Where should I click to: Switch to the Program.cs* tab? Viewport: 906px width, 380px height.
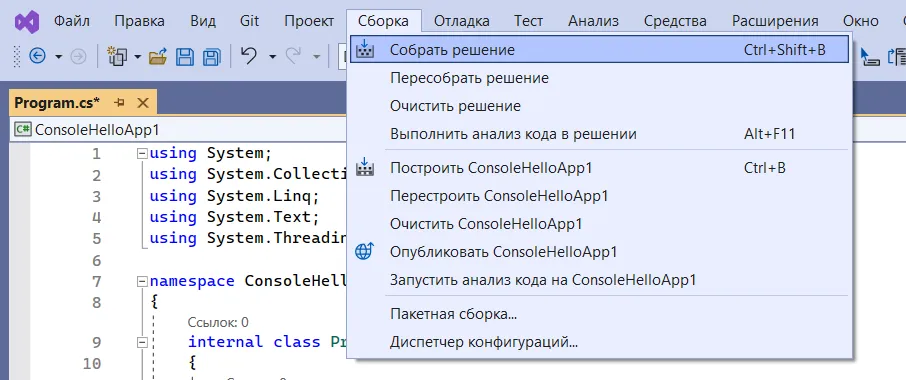click(57, 103)
